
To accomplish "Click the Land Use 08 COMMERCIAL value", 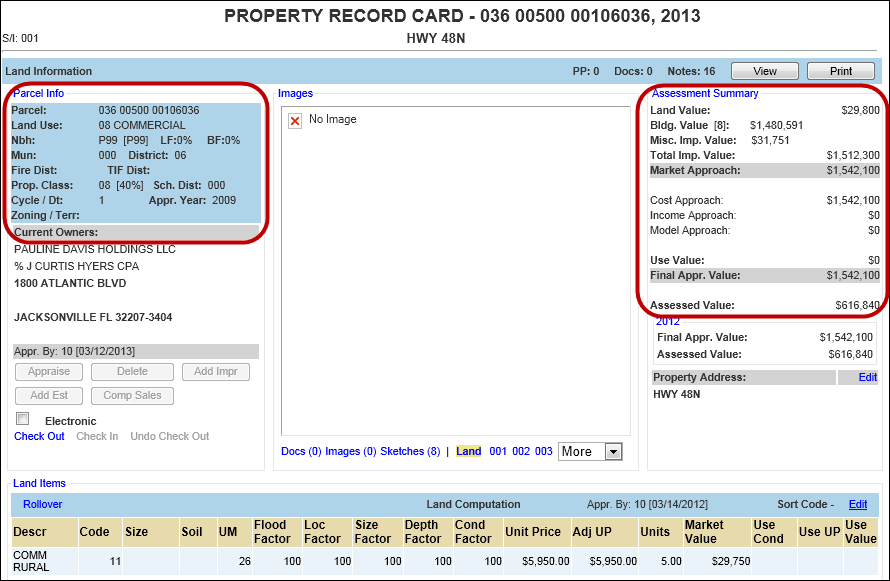I will [142, 125].
